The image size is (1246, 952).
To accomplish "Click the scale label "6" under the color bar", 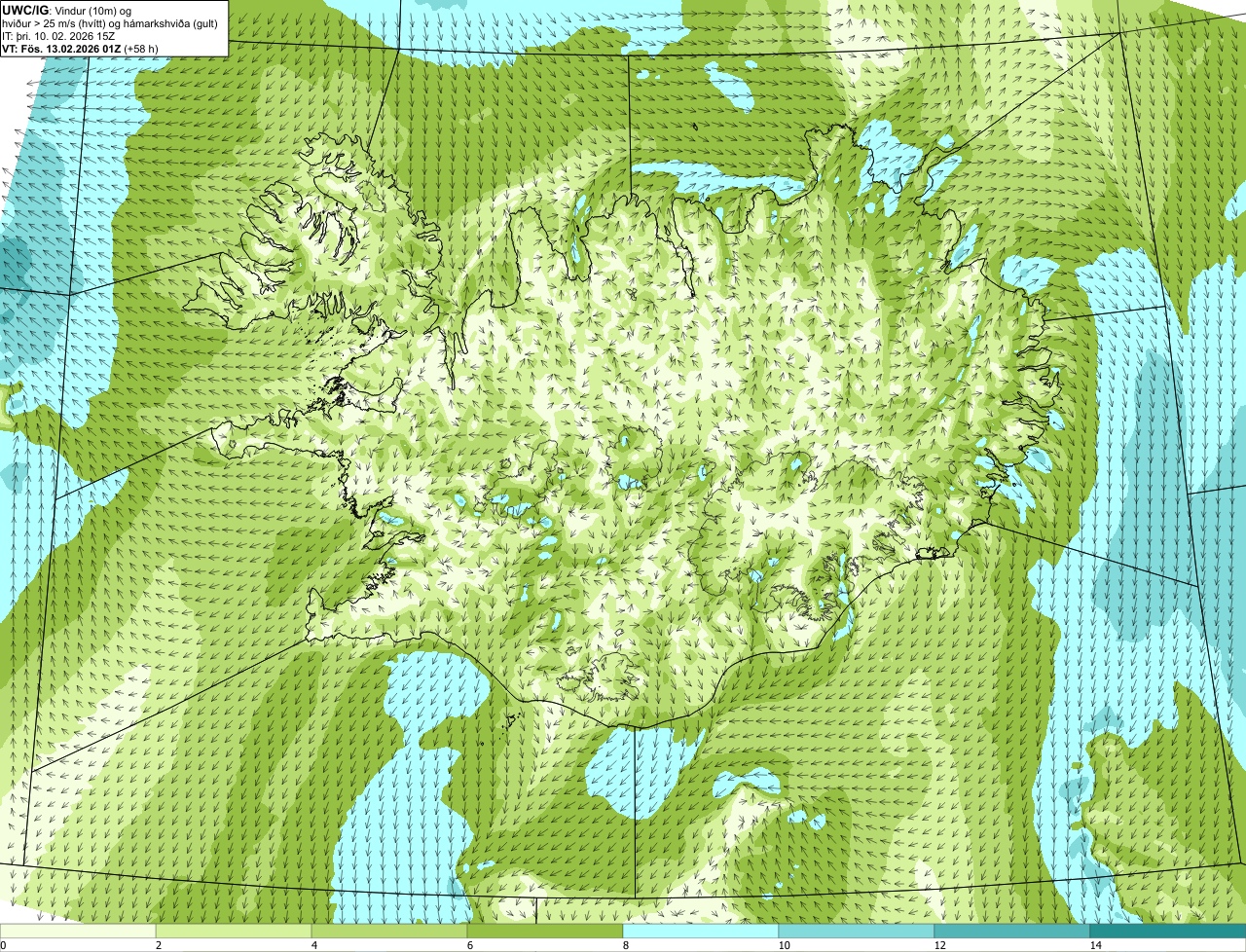I will [469, 945].
